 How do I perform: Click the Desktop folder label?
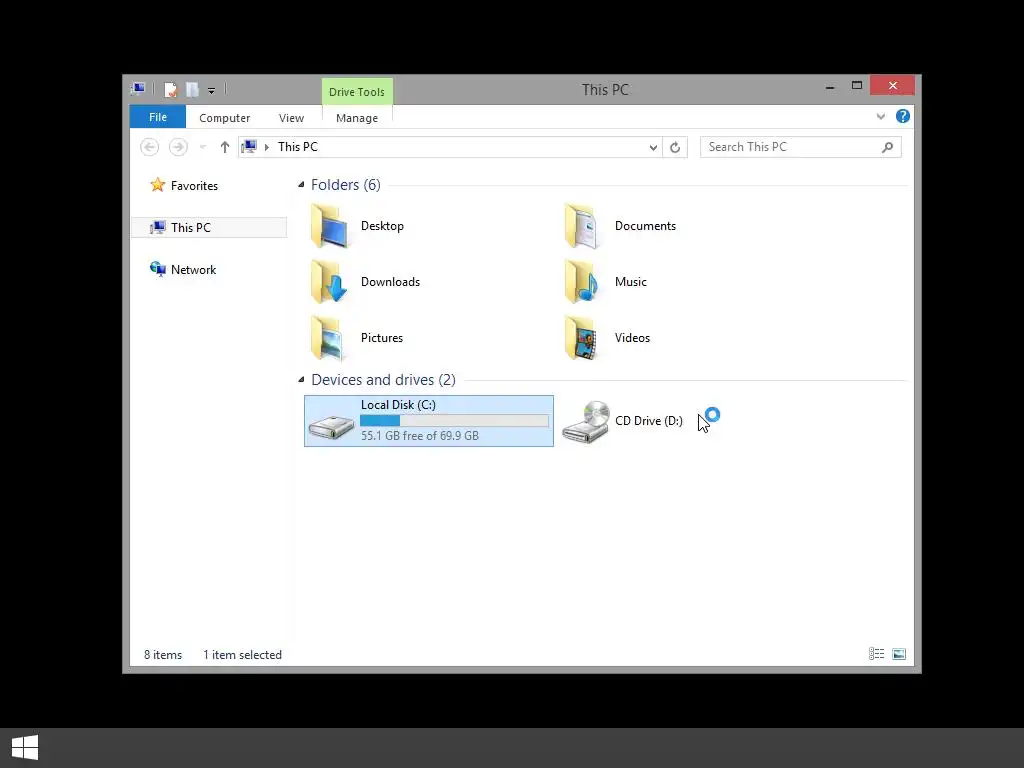click(x=382, y=226)
